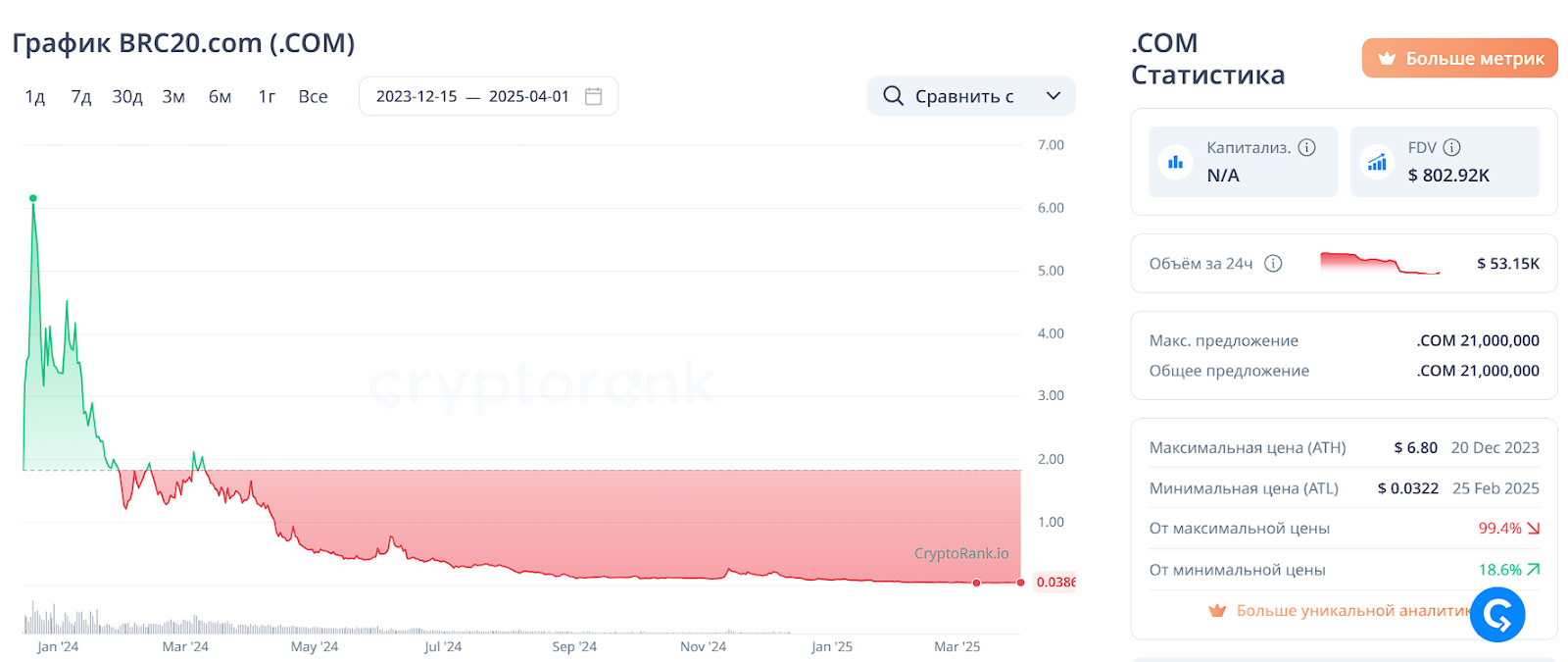The height and width of the screenshot is (662, 1568).
Task: Click the crown icon before Больше уникальной аналитики
Action: click(1217, 610)
